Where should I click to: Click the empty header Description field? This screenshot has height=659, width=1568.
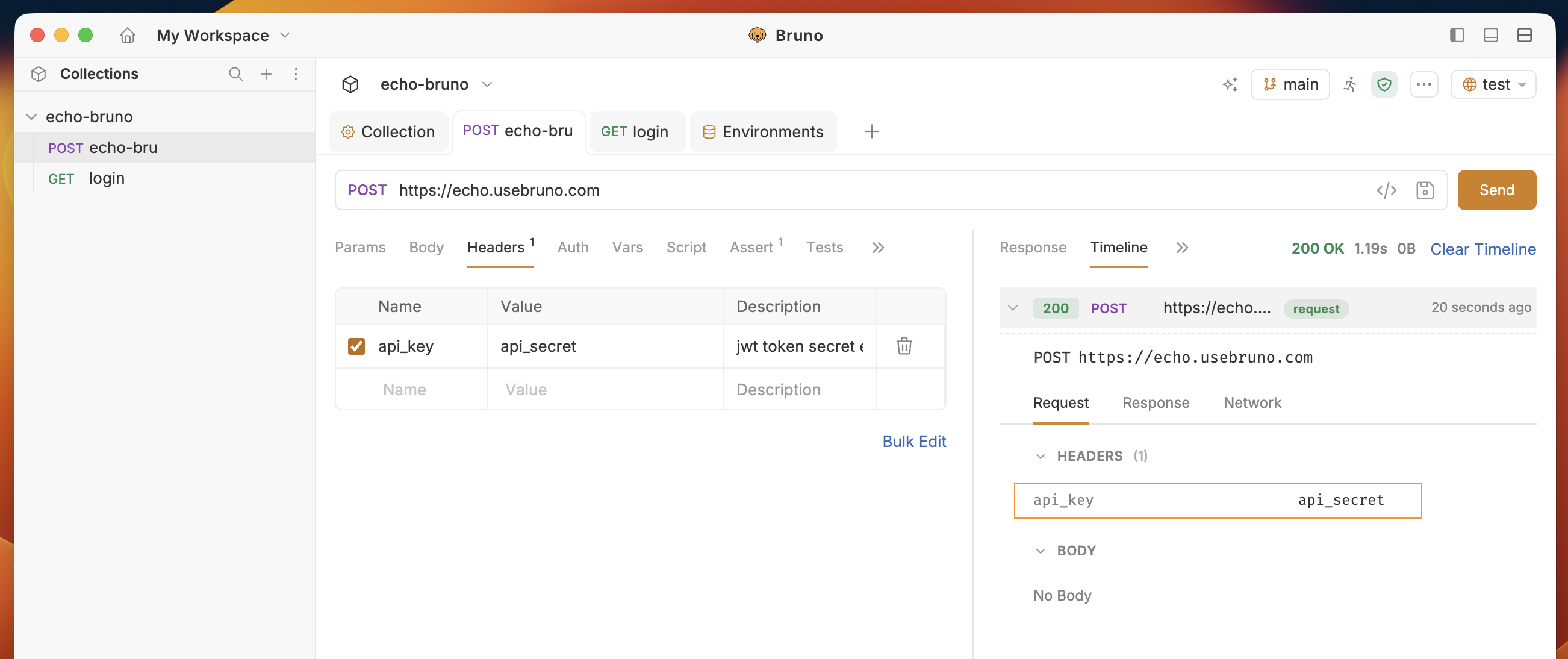pos(800,389)
